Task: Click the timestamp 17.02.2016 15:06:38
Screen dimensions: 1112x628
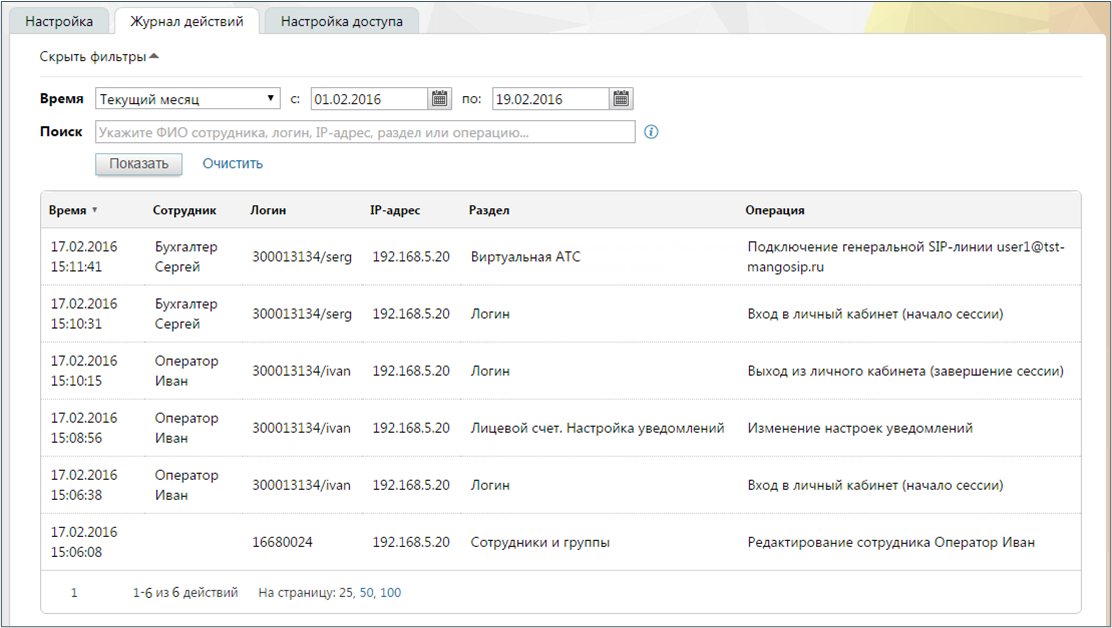Action: point(84,485)
